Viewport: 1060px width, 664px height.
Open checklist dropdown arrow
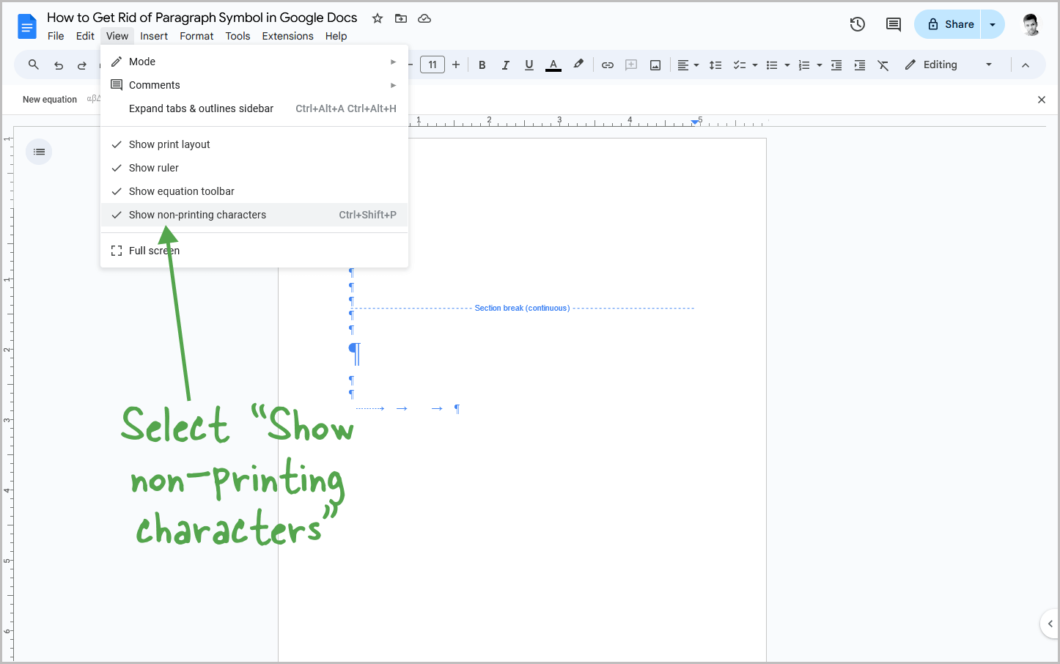(754, 65)
